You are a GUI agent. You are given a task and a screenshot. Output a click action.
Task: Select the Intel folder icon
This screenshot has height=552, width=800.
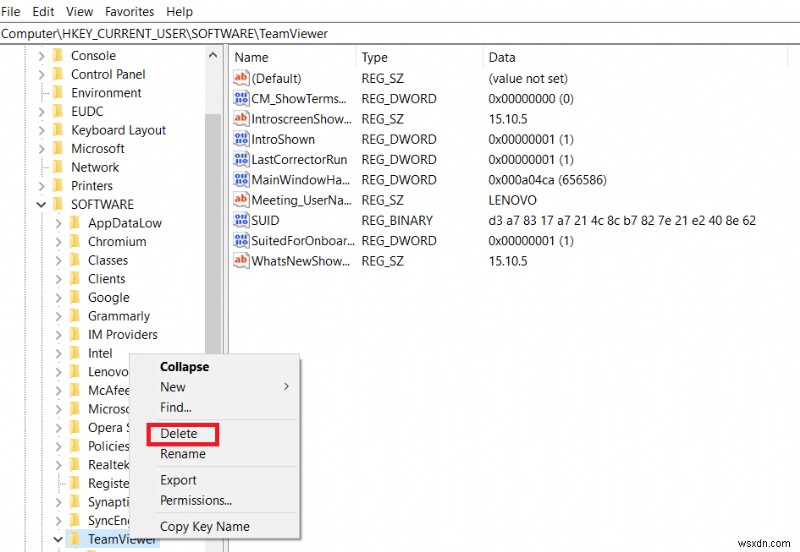coord(75,353)
